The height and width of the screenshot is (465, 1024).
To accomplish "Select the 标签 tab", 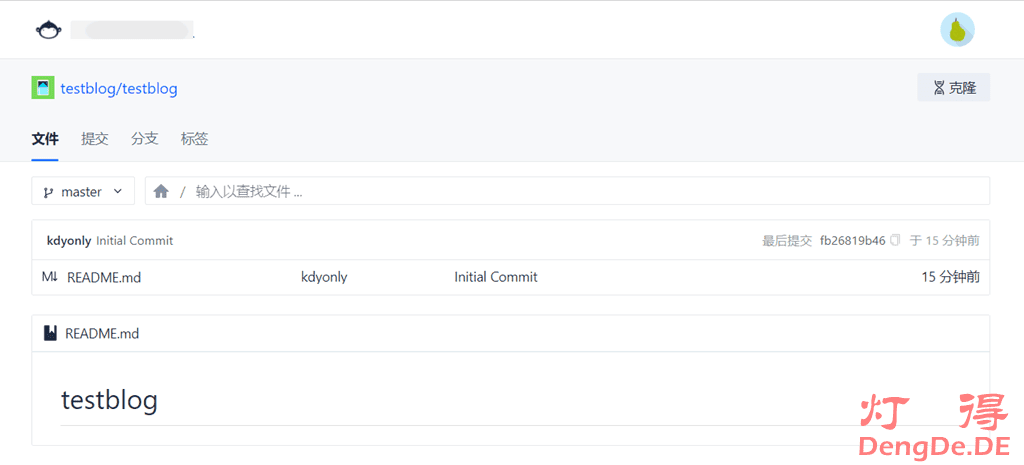I will point(195,139).
